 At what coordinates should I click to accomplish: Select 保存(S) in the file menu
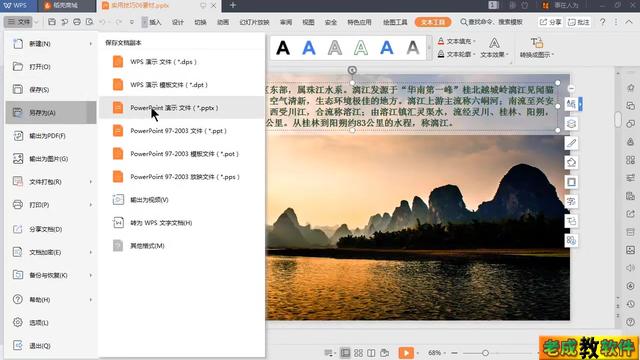(51, 89)
